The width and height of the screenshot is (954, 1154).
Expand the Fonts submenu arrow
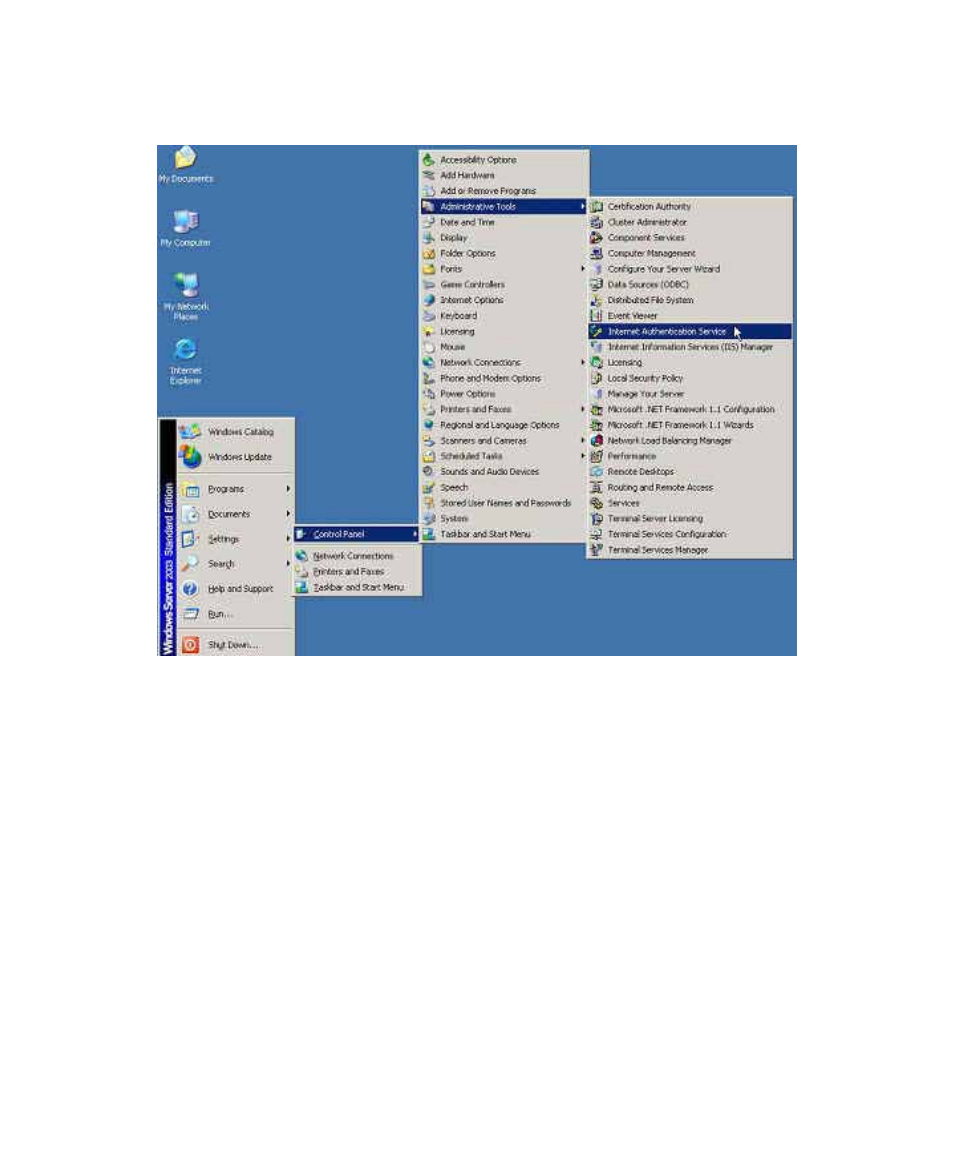(582, 269)
